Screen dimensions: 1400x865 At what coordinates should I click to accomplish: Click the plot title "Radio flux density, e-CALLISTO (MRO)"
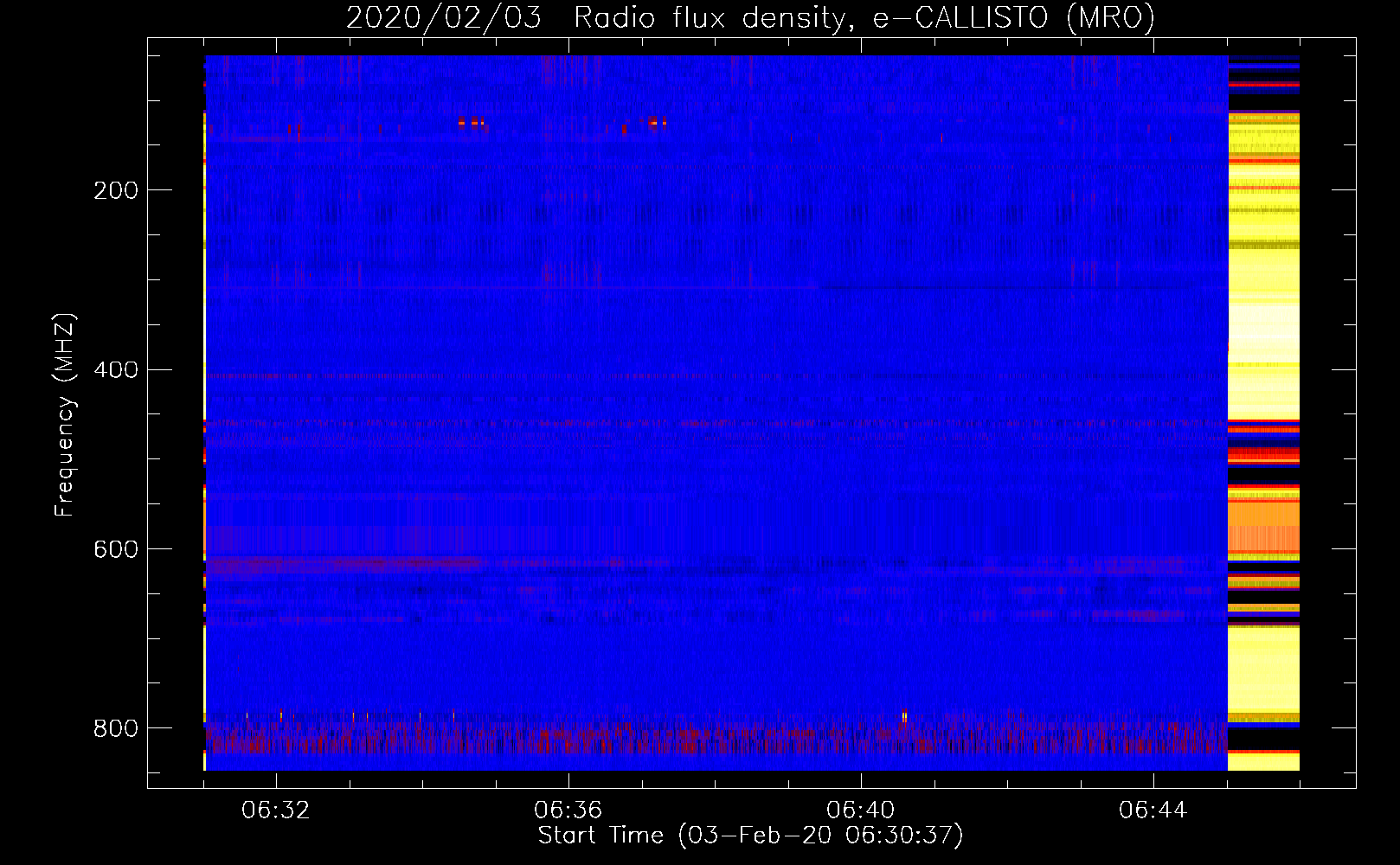click(x=864, y=18)
